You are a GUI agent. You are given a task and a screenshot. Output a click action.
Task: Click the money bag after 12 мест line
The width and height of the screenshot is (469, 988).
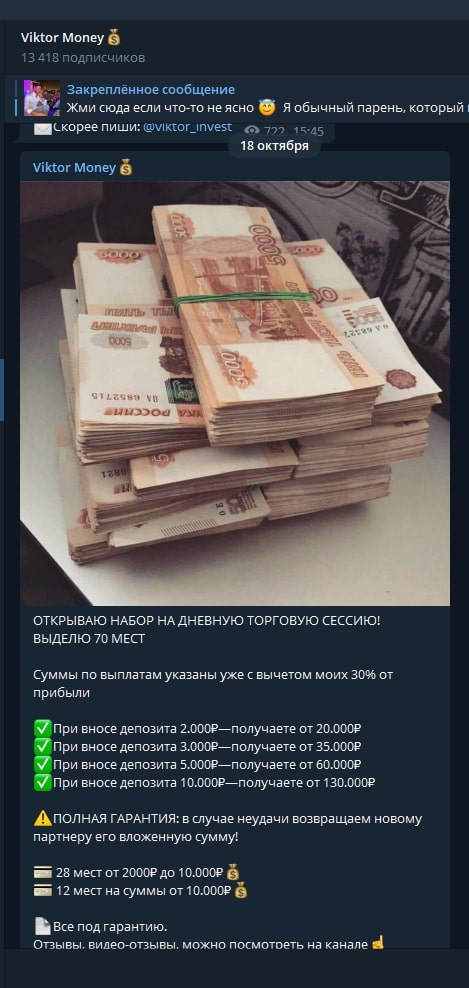click(240, 891)
